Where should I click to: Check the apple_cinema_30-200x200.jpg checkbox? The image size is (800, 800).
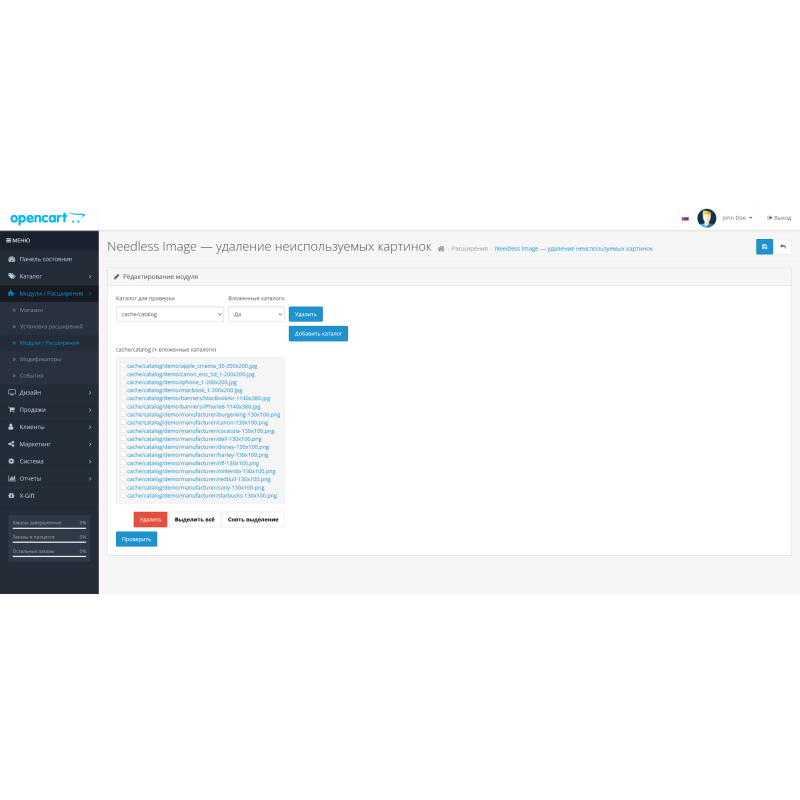tap(123, 366)
